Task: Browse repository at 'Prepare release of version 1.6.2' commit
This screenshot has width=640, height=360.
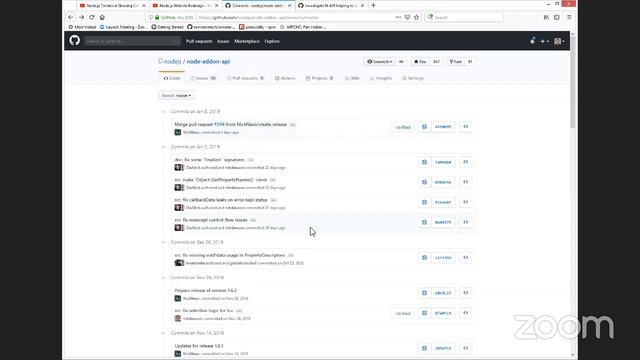Action: 466,293
